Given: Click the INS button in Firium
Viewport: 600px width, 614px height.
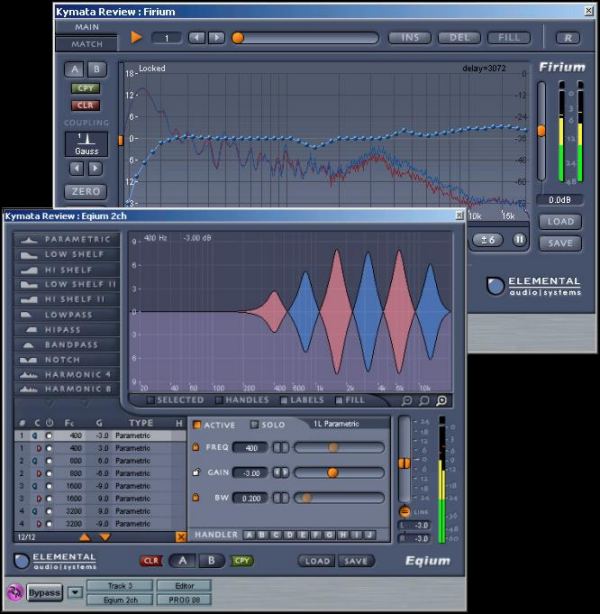Looking at the screenshot, I should 410,38.
